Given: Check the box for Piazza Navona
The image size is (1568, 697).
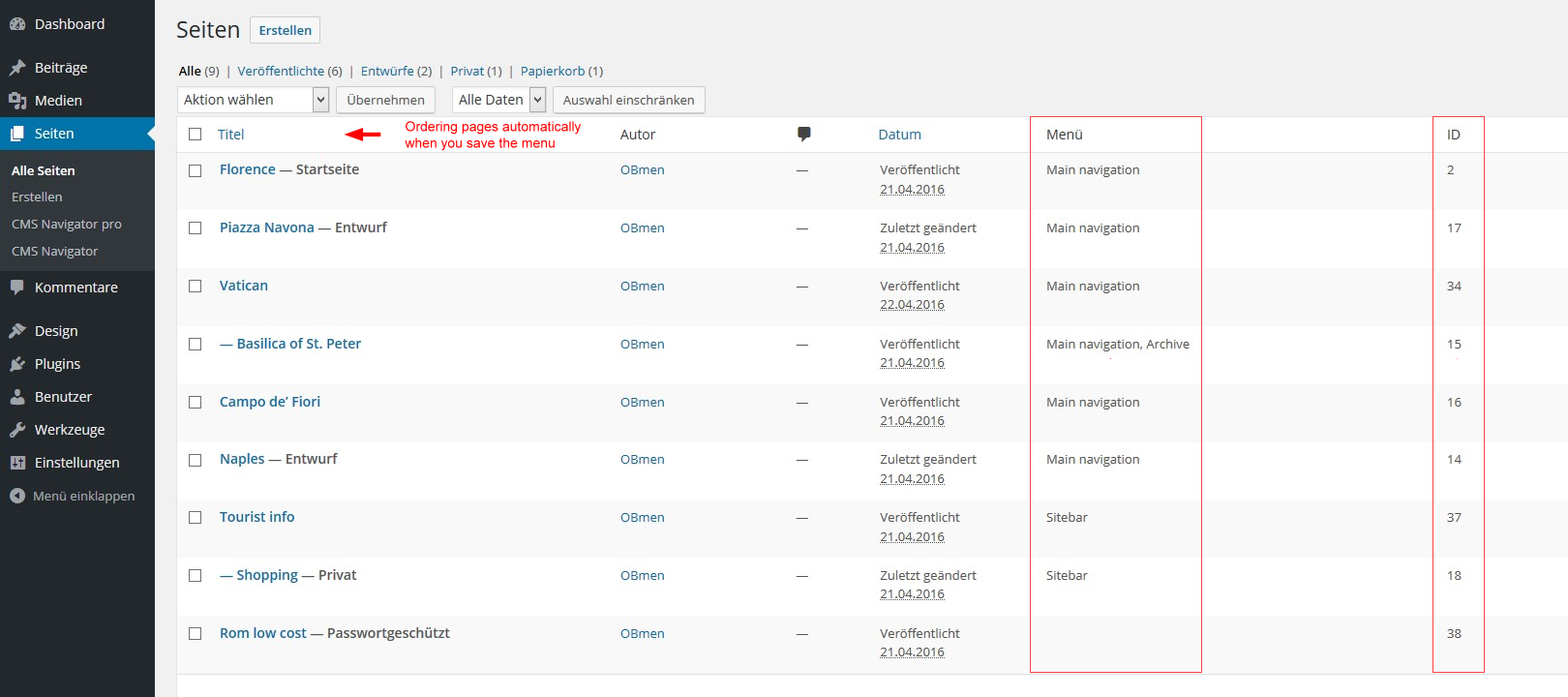Looking at the screenshot, I should pyautogui.click(x=196, y=228).
